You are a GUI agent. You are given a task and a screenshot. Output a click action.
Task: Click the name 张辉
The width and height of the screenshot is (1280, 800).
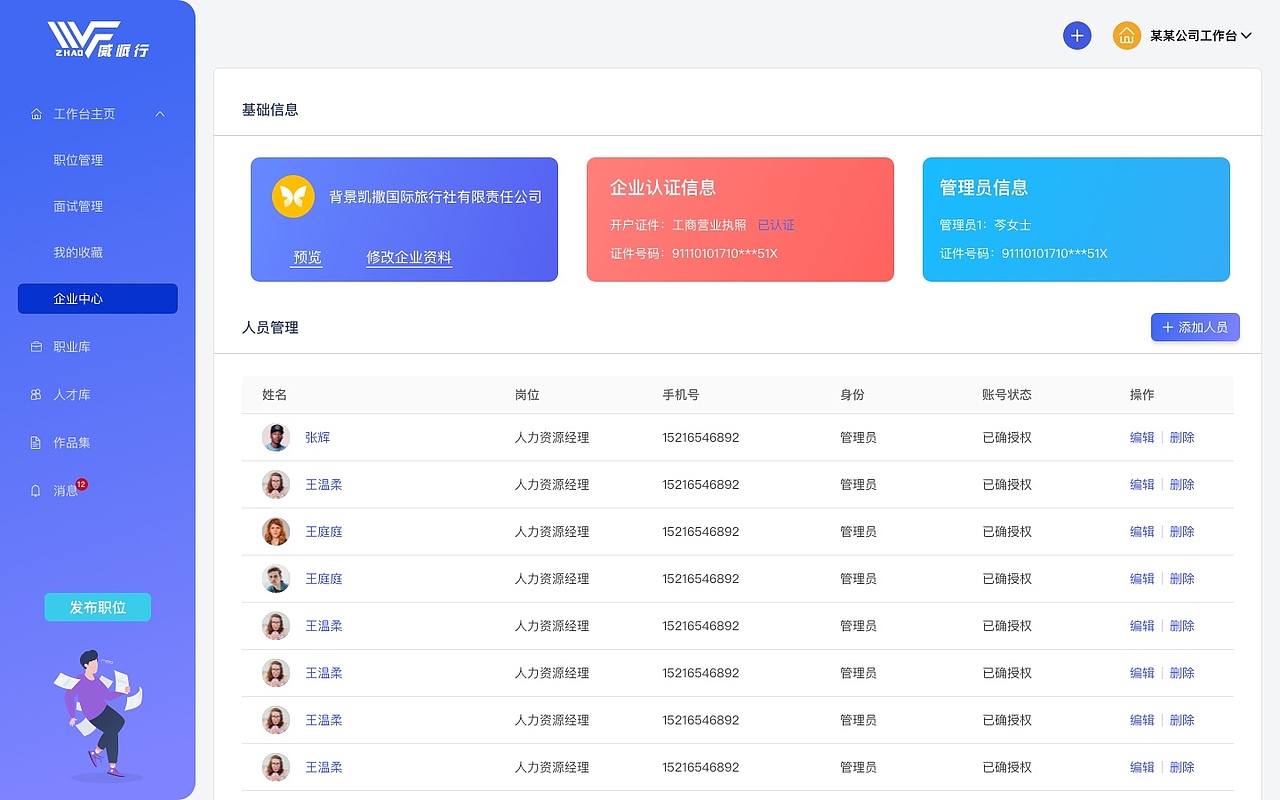tap(317, 437)
